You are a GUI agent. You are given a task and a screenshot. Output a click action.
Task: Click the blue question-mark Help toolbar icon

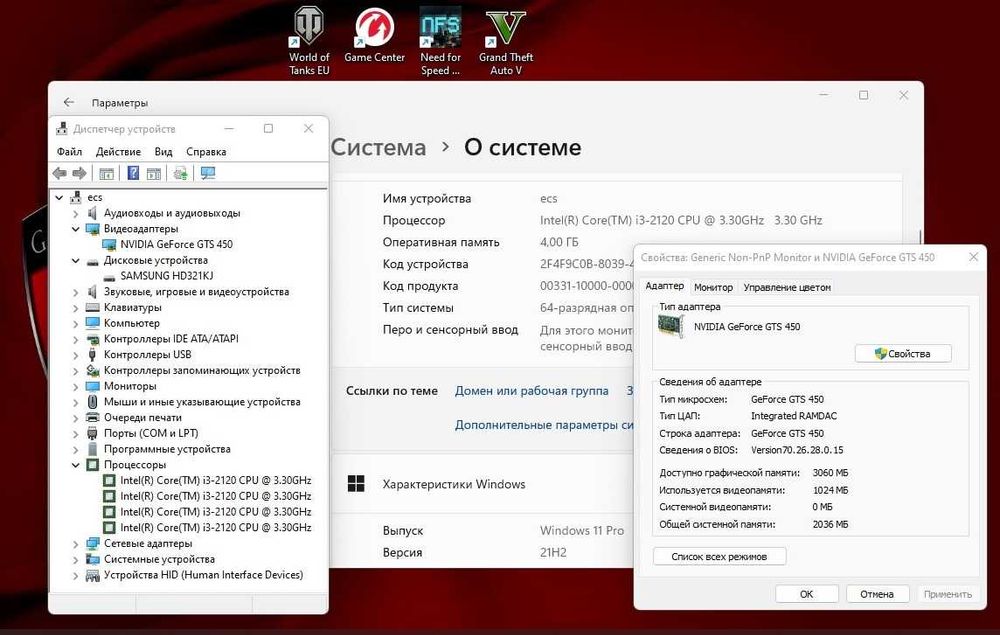133,173
